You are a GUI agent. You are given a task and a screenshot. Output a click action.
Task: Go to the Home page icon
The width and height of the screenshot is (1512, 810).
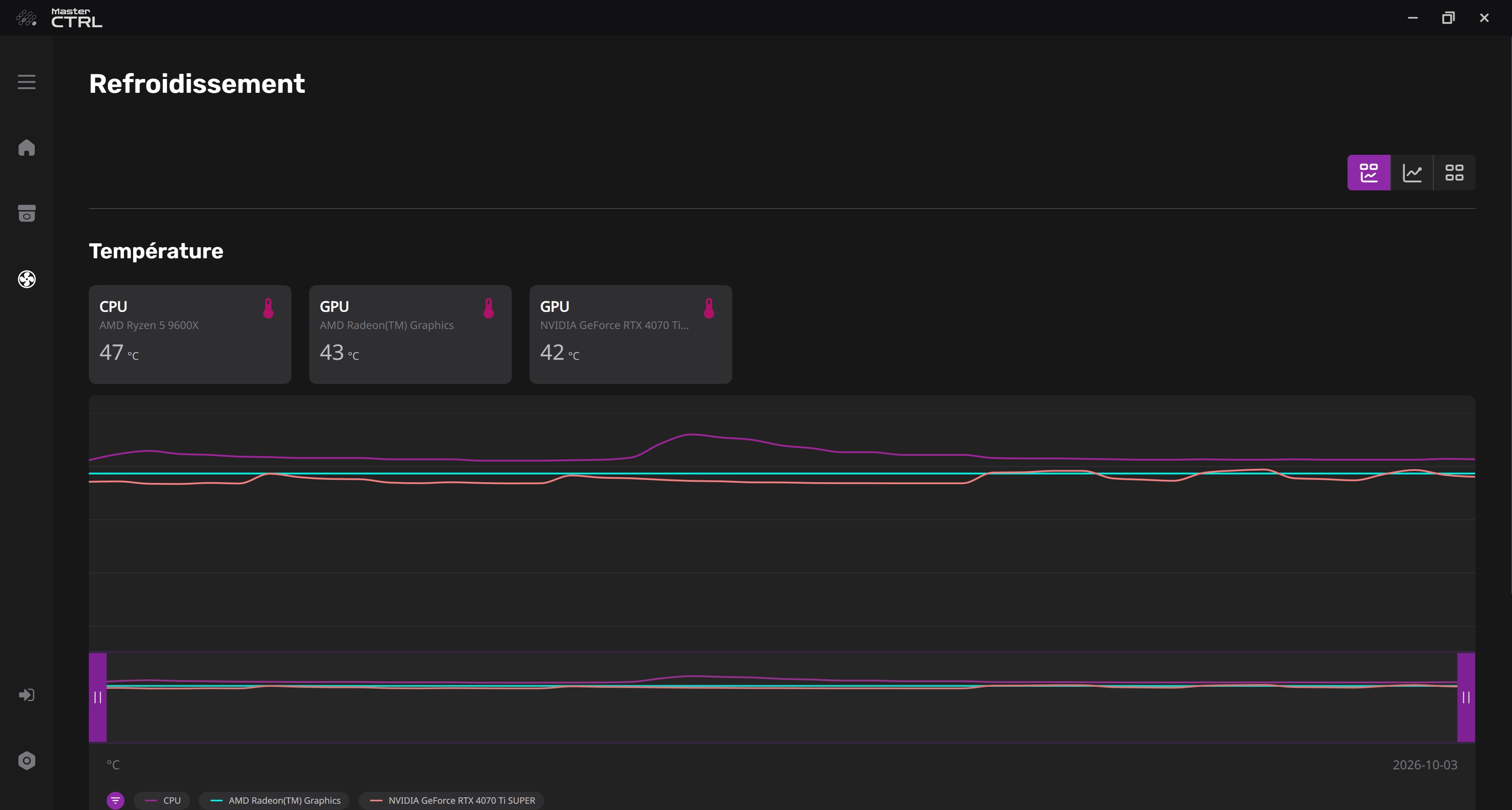(26, 147)
